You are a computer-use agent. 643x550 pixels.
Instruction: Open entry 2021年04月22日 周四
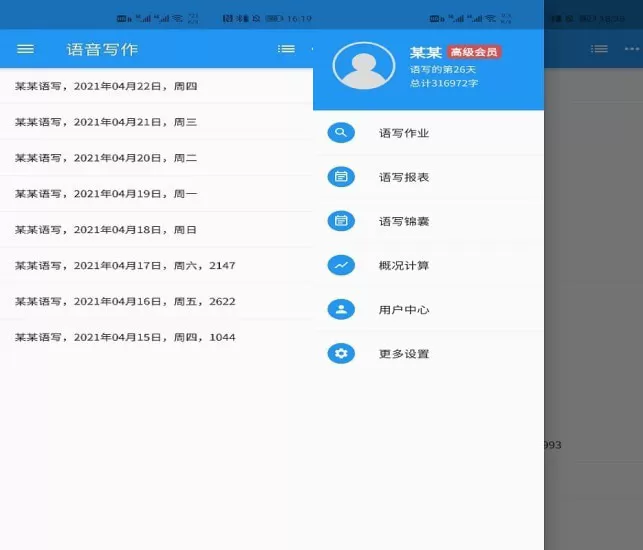click(x=156, y=86)
